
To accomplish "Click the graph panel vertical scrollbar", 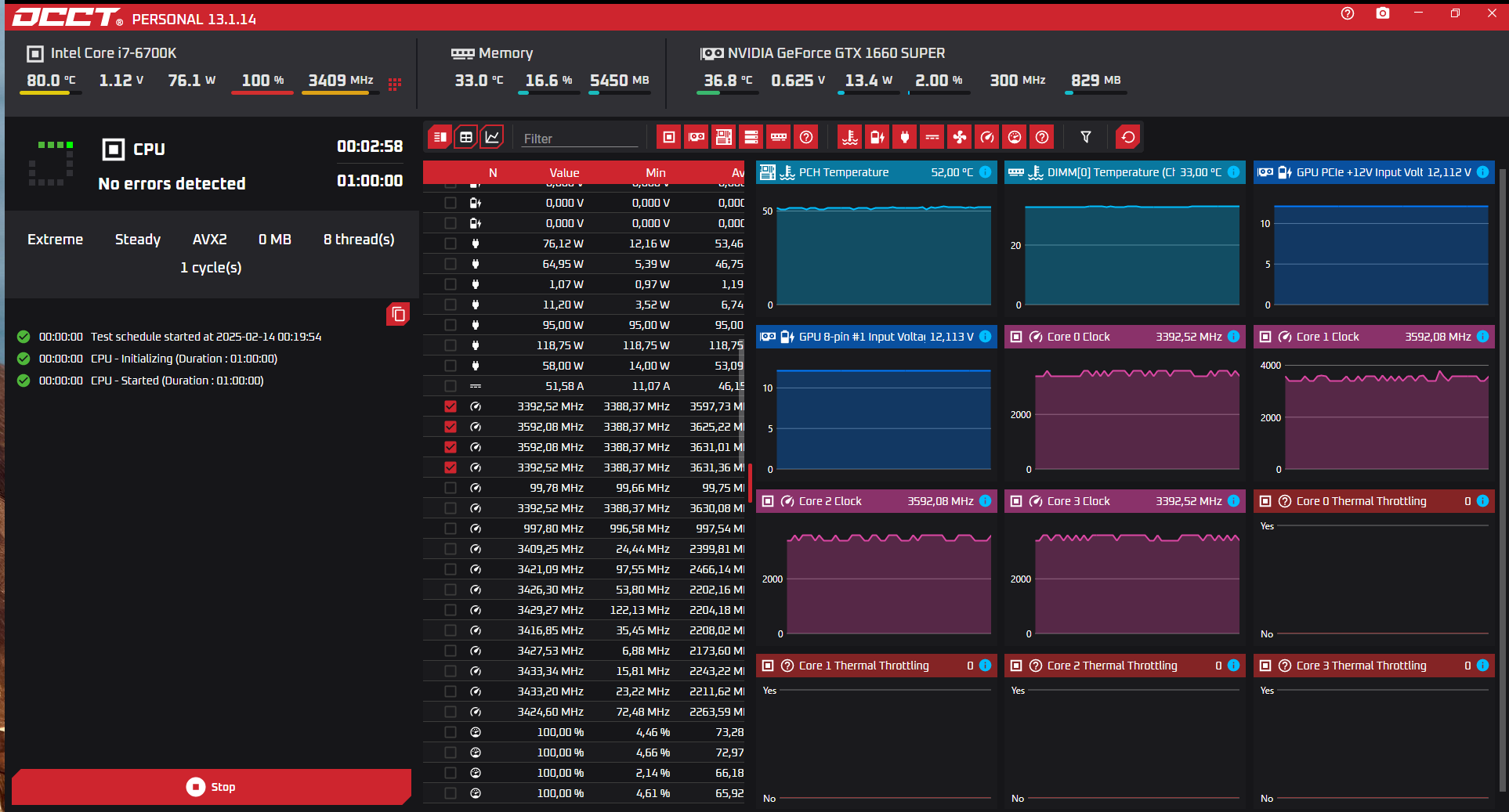I will 1501,479.
